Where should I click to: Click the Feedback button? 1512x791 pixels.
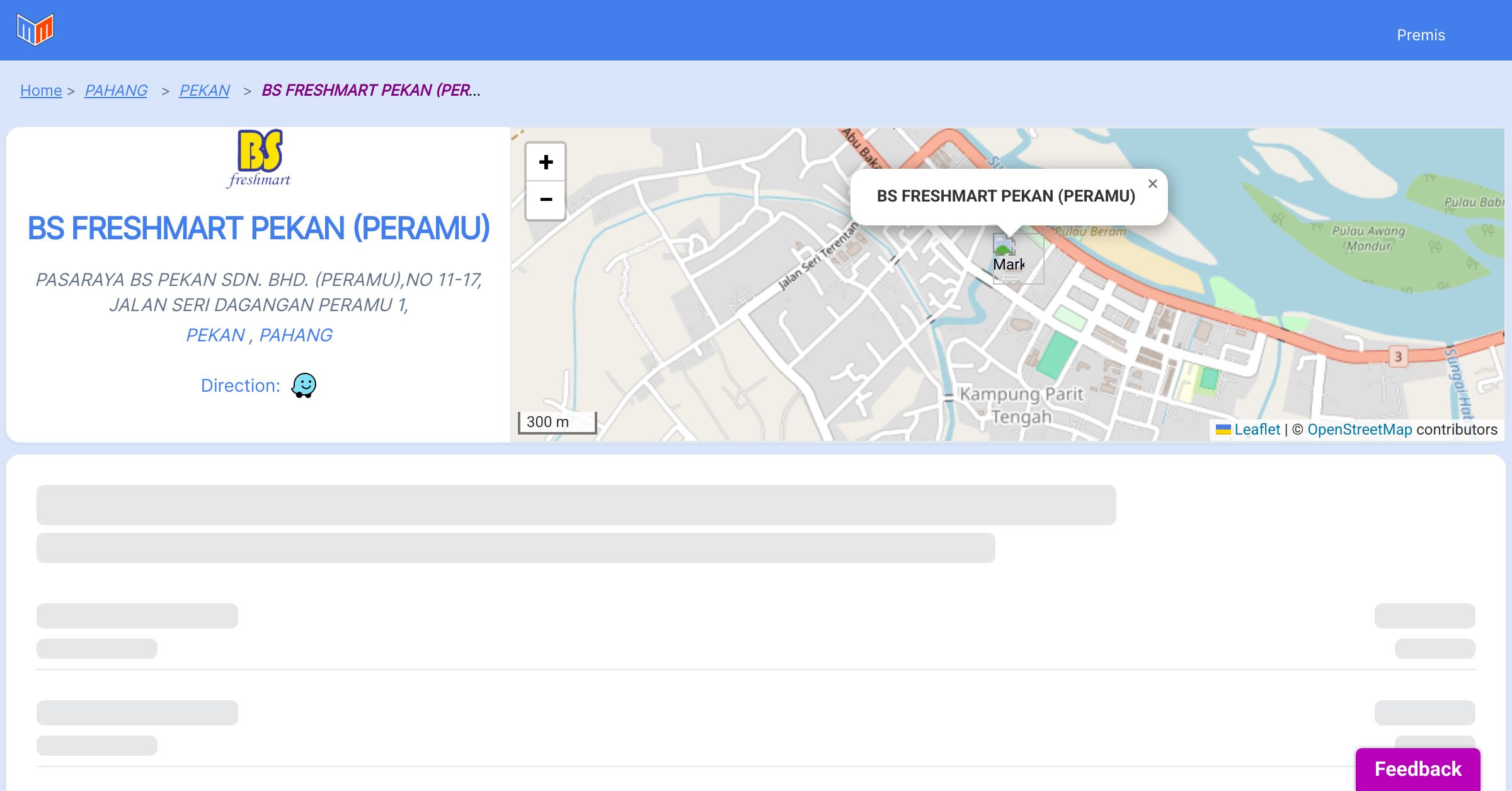pyautogui.click(x=1417, y=769)
